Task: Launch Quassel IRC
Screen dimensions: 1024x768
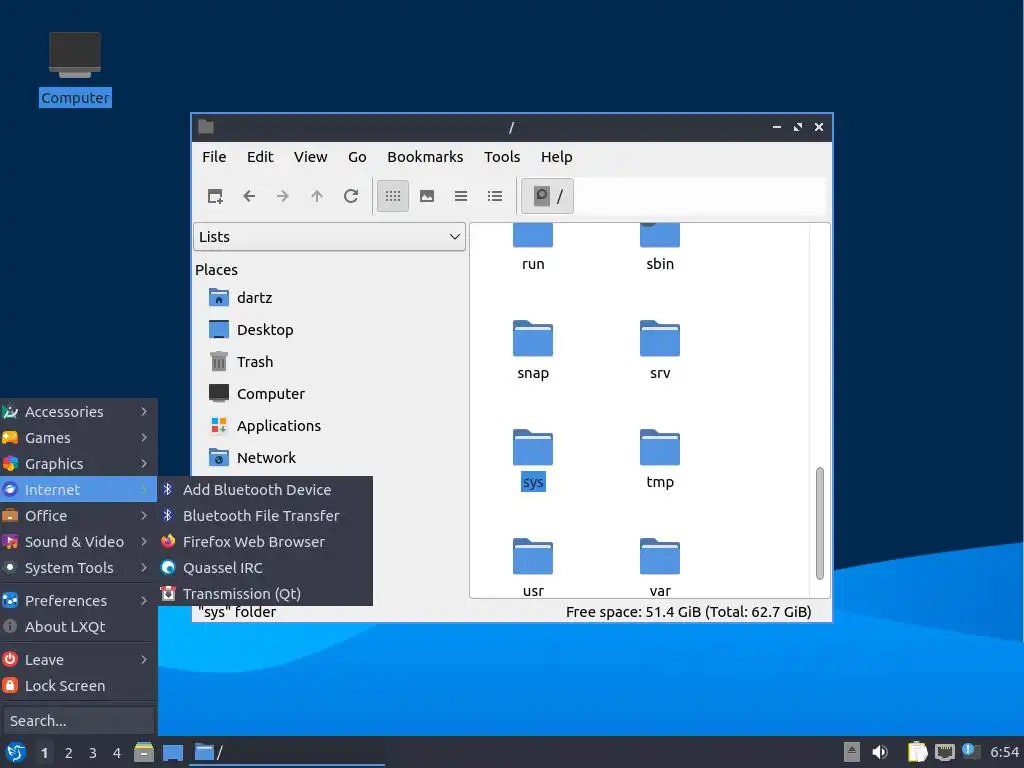Action: 265,568
